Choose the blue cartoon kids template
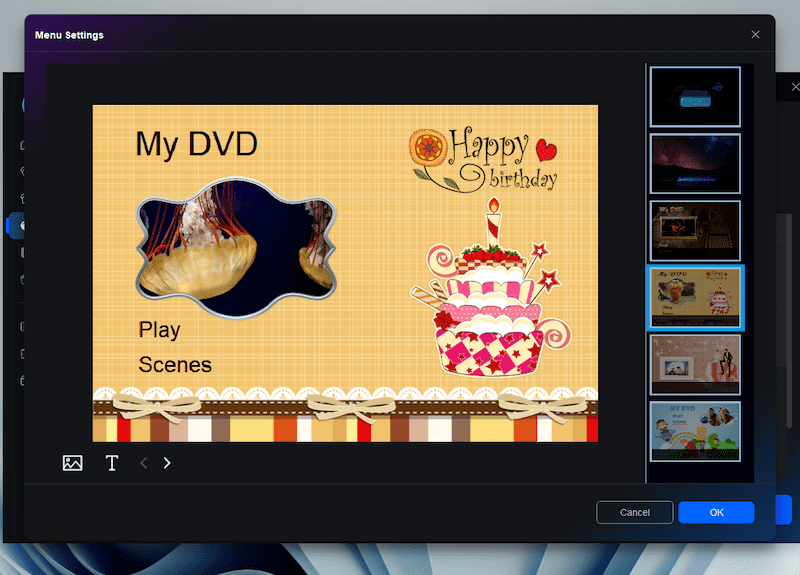This screenshot has width=800, height=575. (x=695, y=431)
